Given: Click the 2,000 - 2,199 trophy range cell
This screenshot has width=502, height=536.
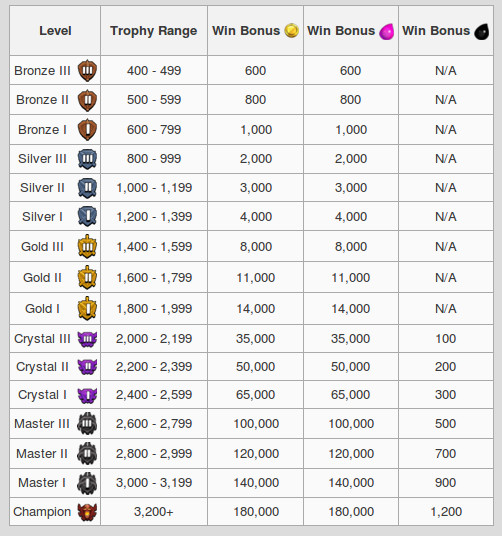Looking at the screenshot, I should [154, 339].
